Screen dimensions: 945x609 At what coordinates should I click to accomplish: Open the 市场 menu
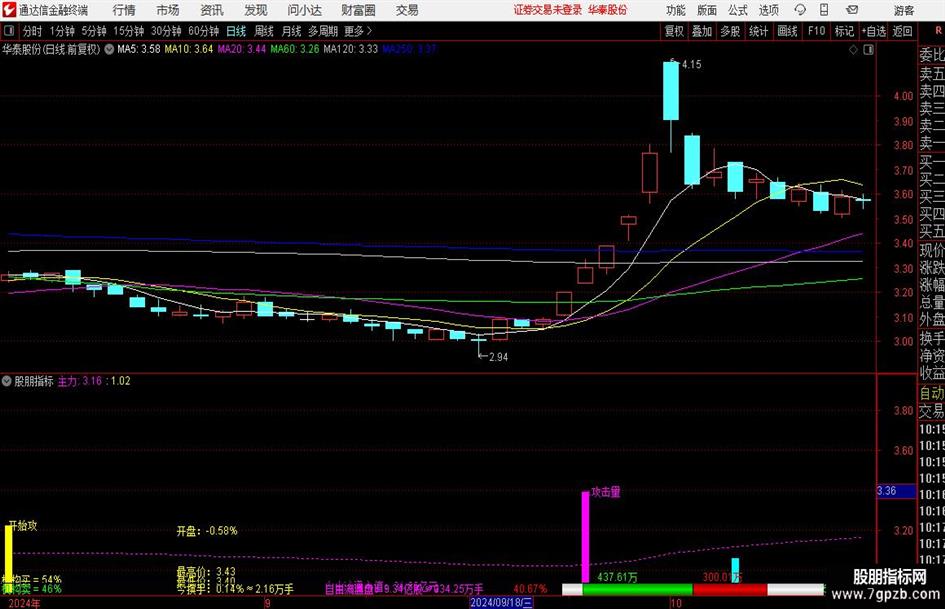coord(168,10)
